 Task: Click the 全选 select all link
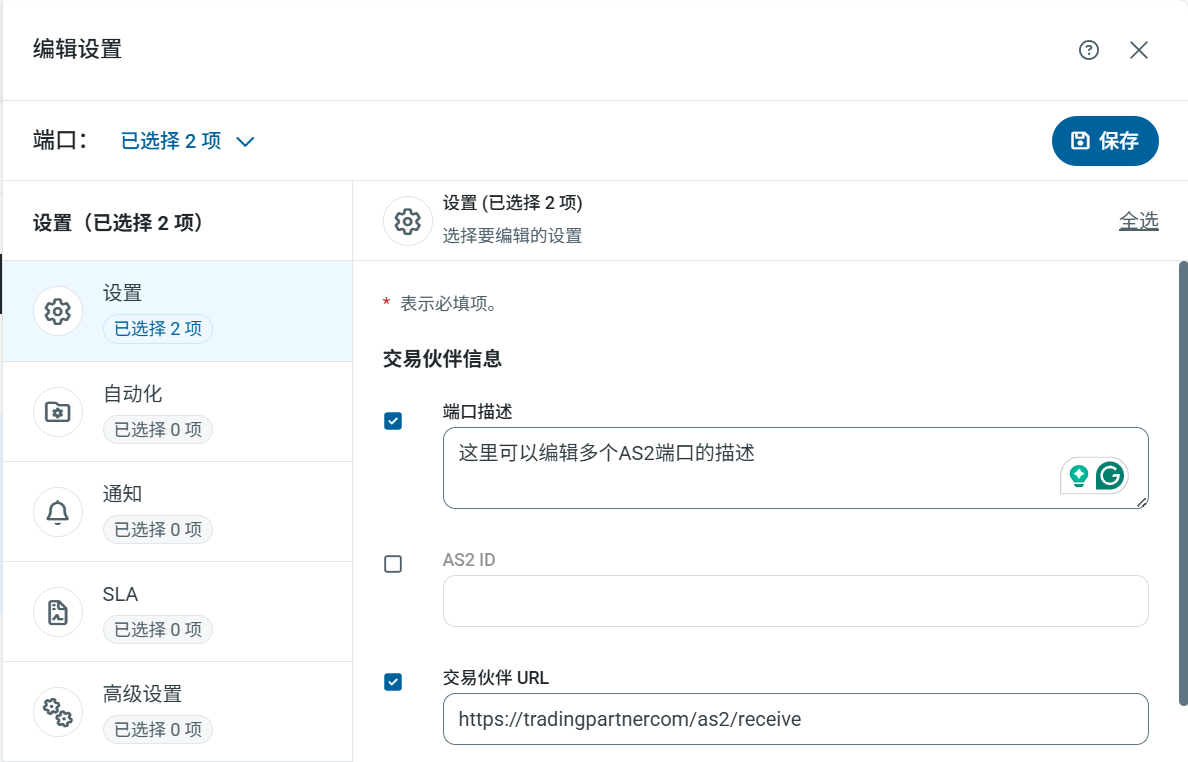1138,221
